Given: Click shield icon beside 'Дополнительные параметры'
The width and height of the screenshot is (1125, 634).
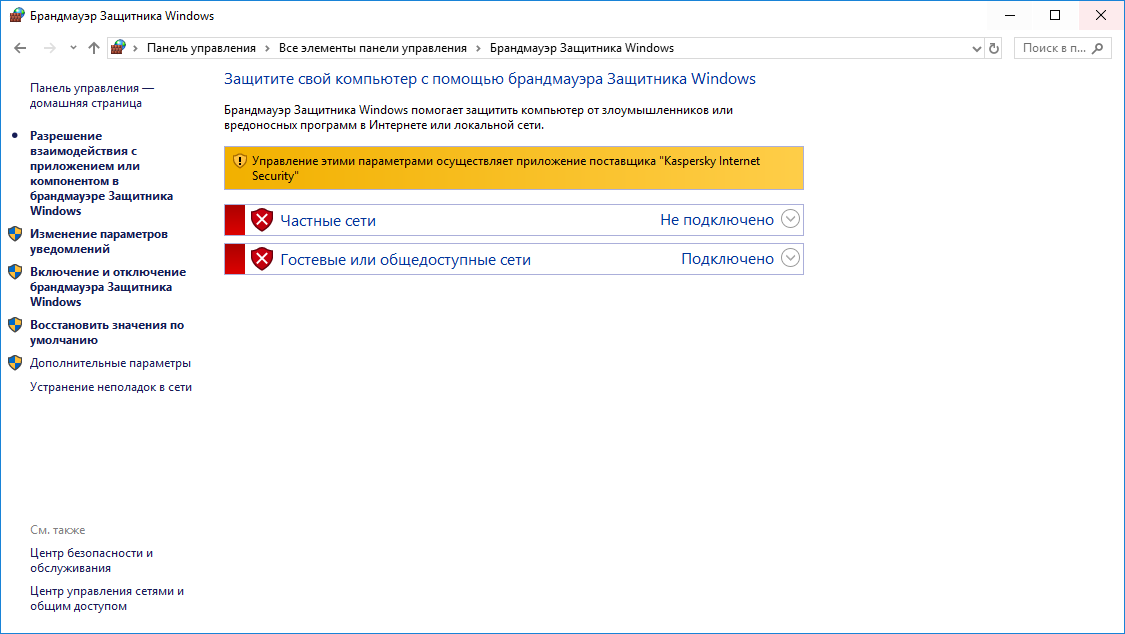Looking at the screenshot, I should tap(15, 363).
